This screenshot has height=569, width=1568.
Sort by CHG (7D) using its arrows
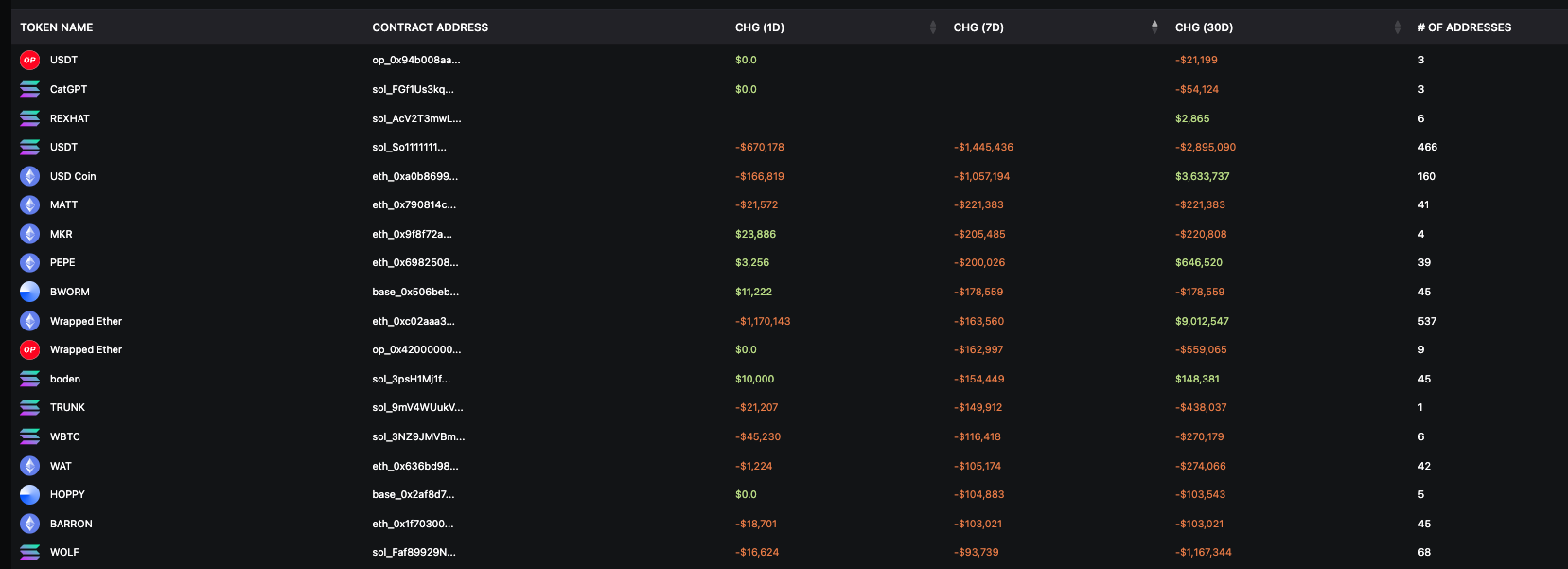point(1154,27)
